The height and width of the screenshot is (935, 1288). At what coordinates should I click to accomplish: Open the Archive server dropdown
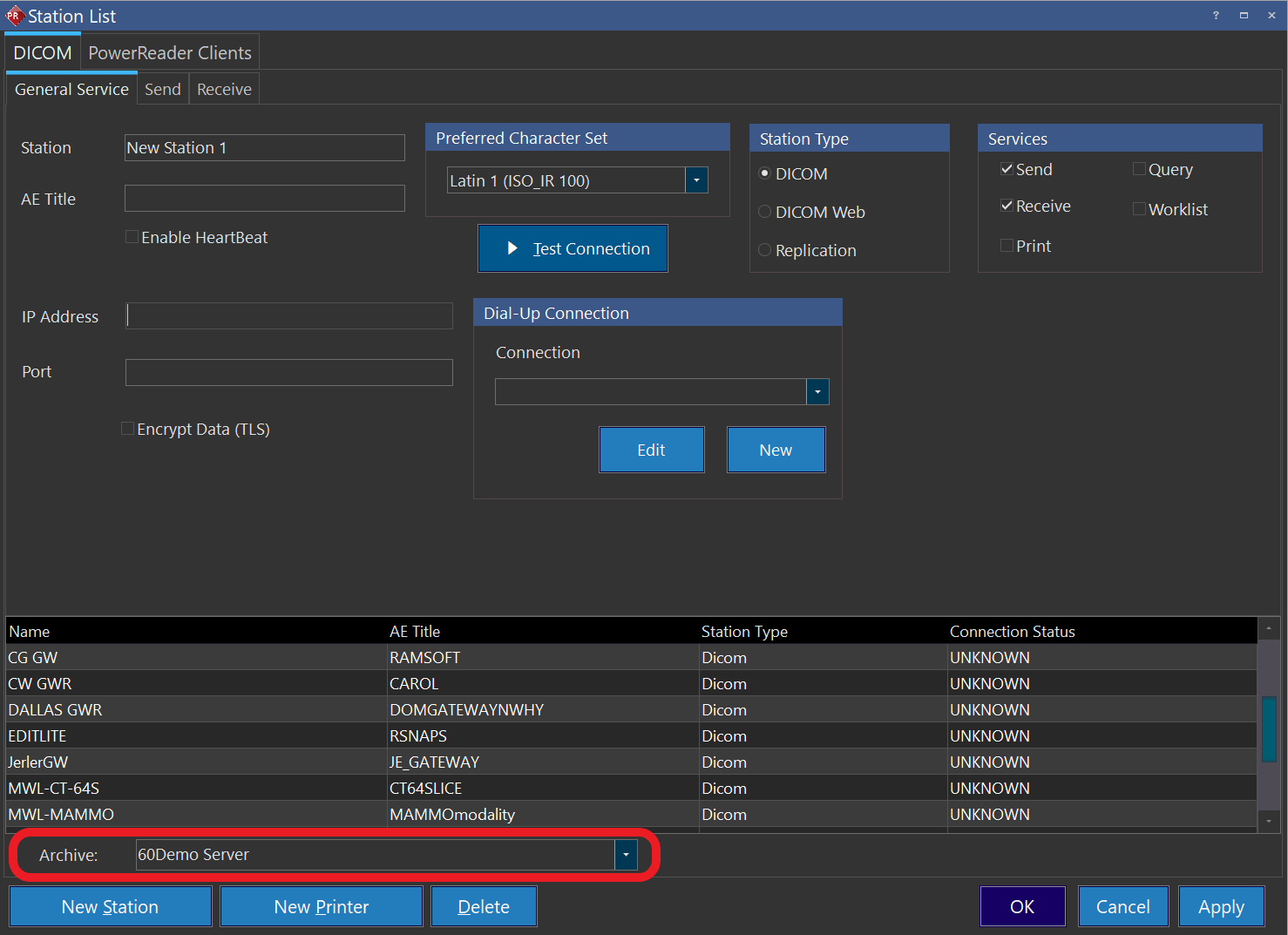(626, 855)
